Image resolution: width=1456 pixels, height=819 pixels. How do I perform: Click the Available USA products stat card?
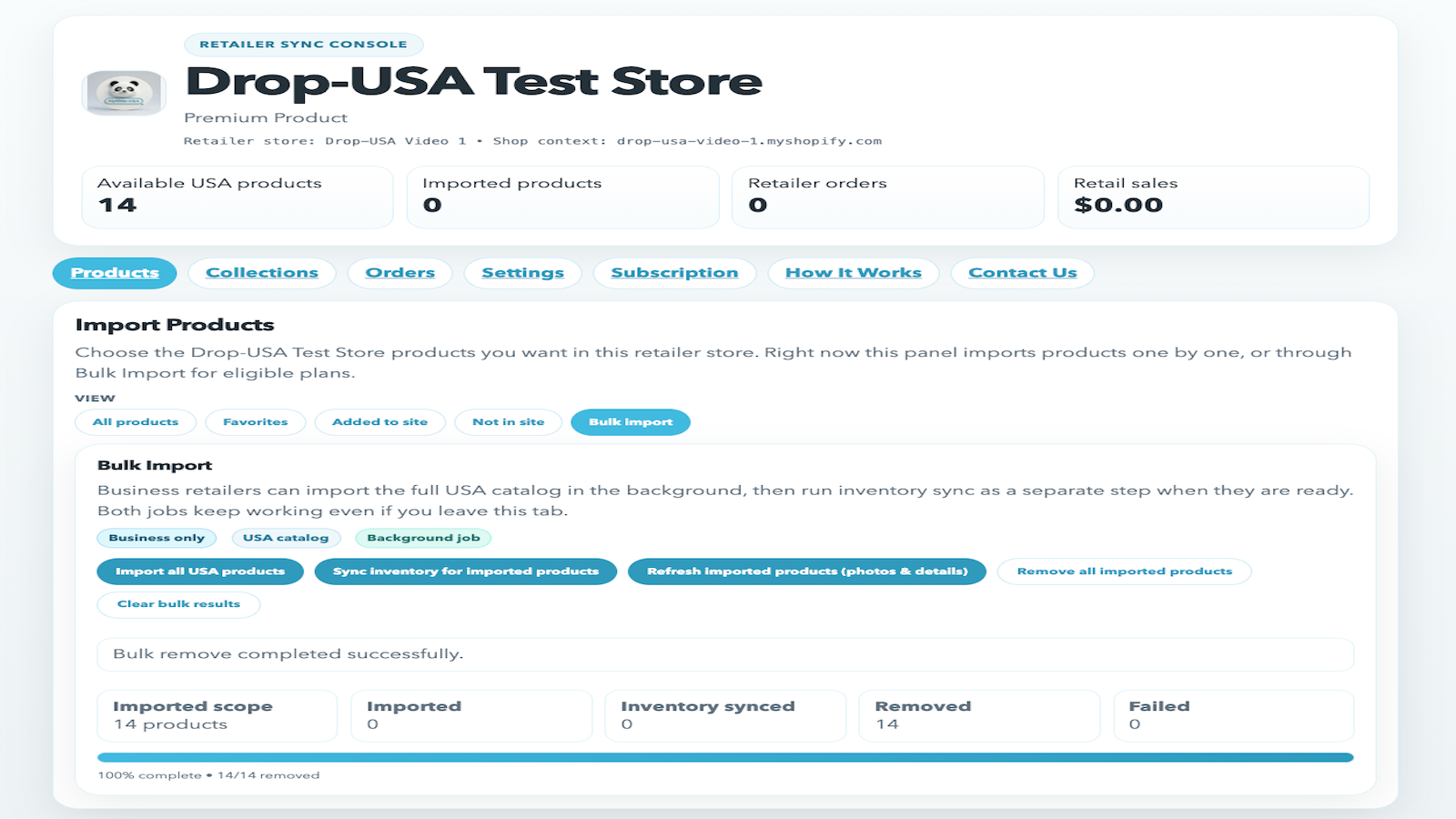pos(238,197)
